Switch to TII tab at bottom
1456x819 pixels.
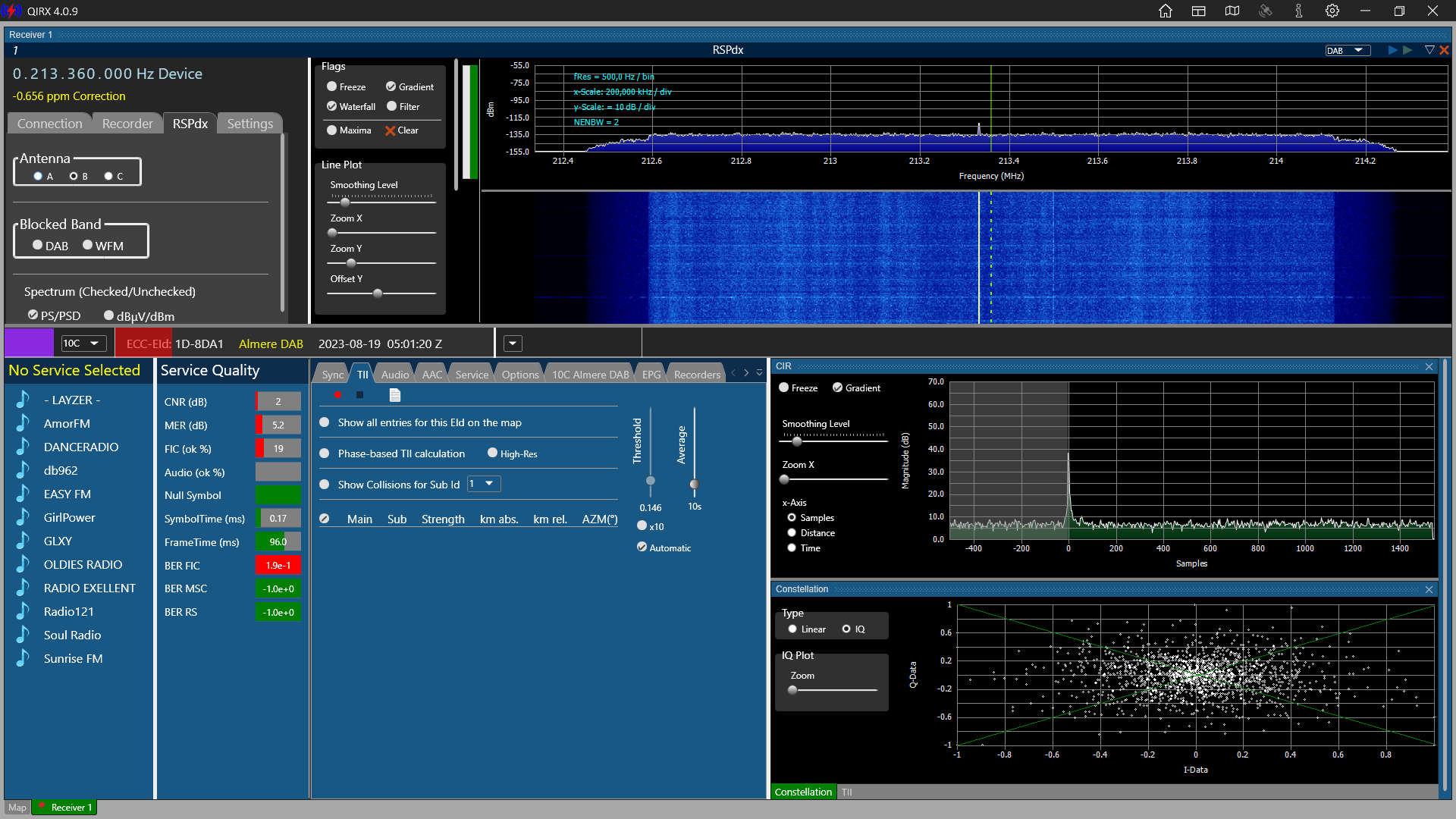click(847, 792)
